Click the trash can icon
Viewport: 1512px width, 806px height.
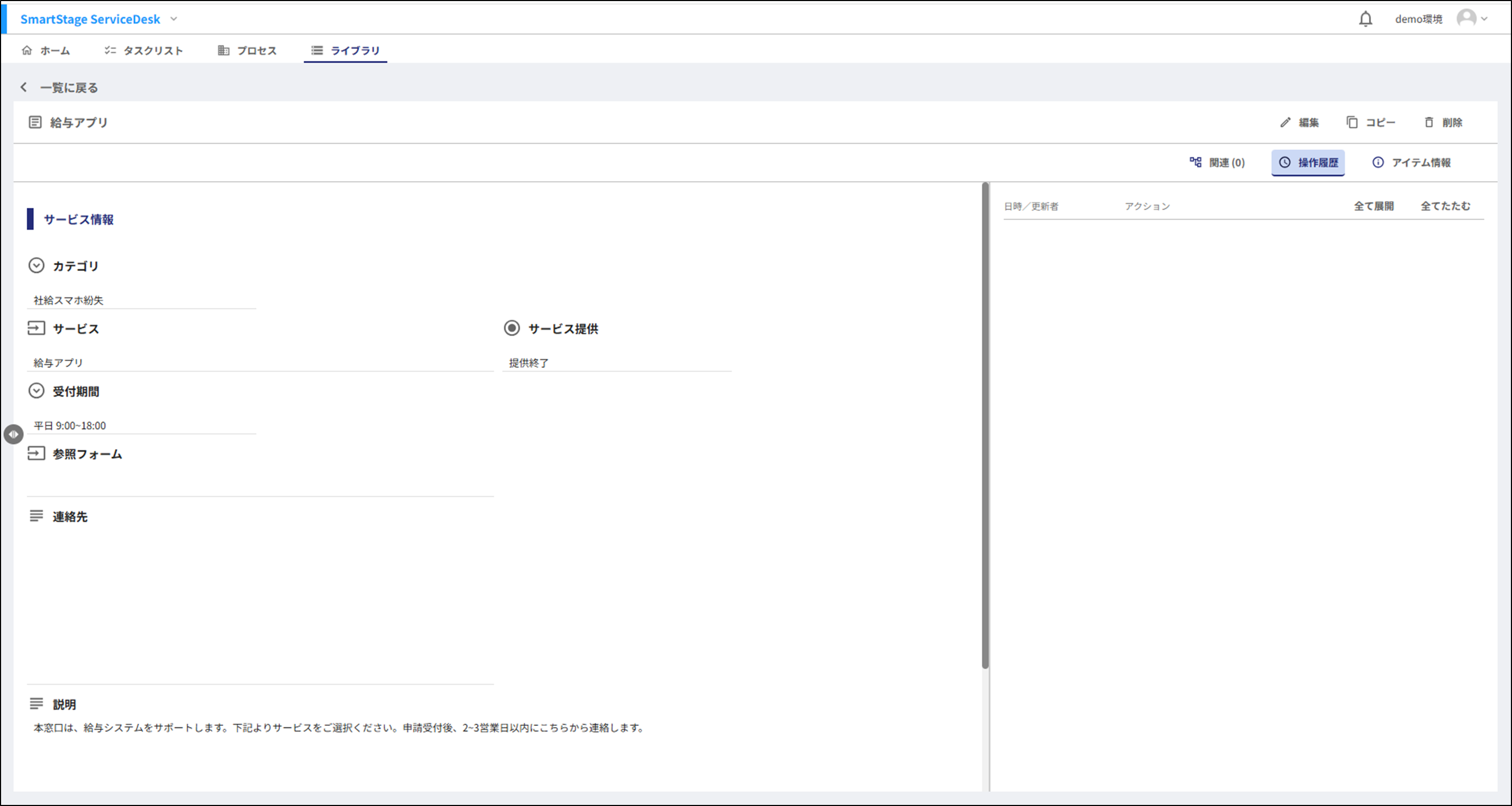pos(1429,122)
